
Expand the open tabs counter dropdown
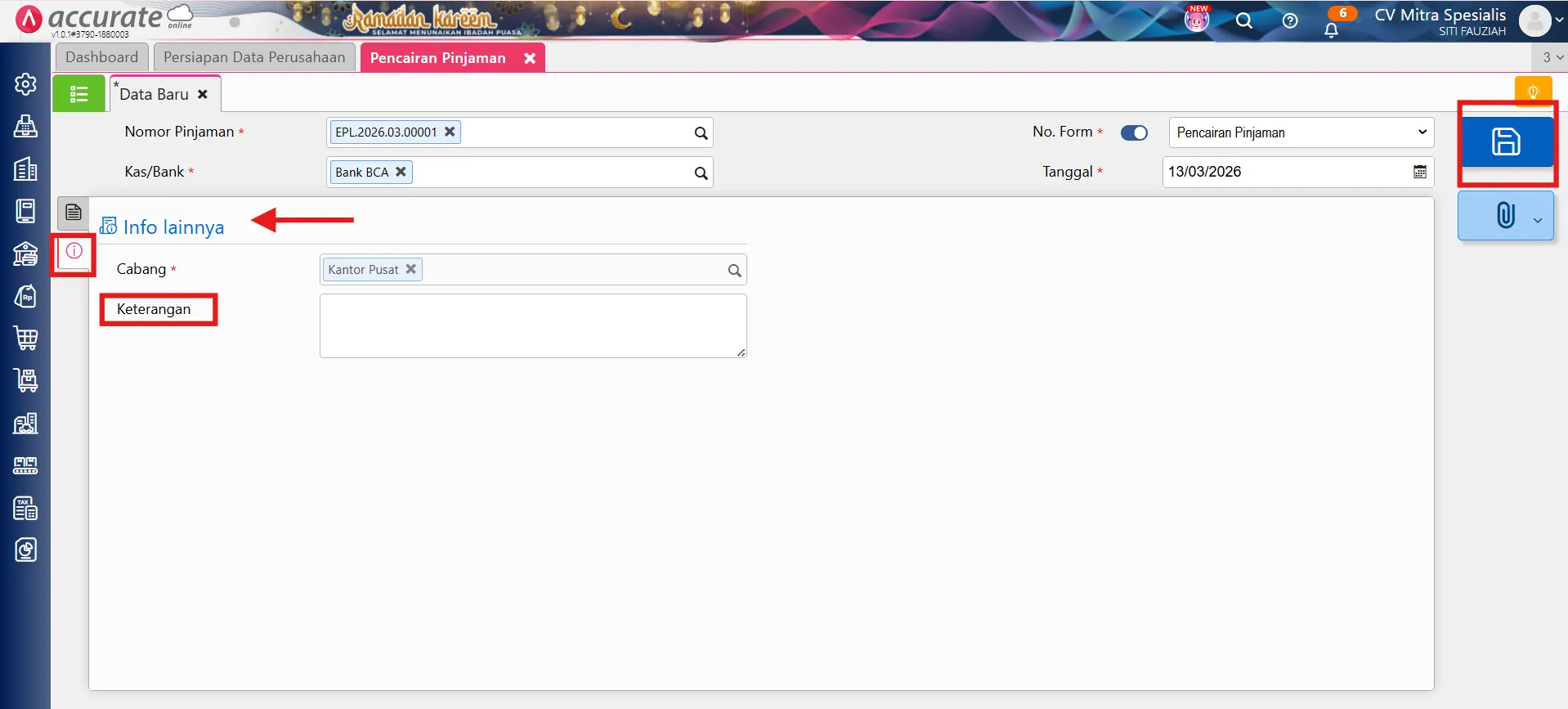1552,57
